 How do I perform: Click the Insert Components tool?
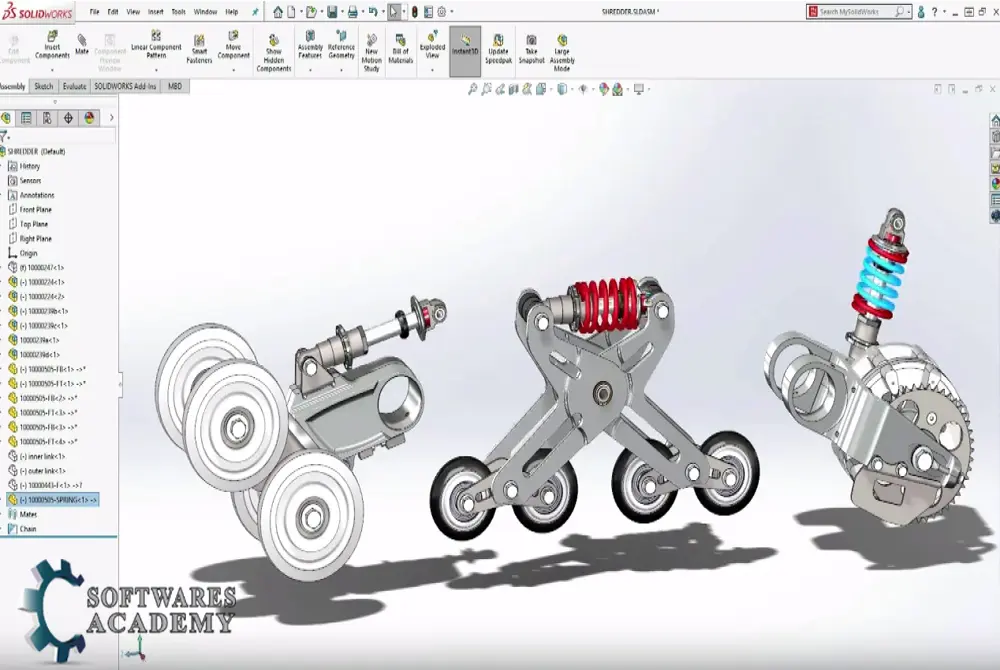tap(52, 46)
